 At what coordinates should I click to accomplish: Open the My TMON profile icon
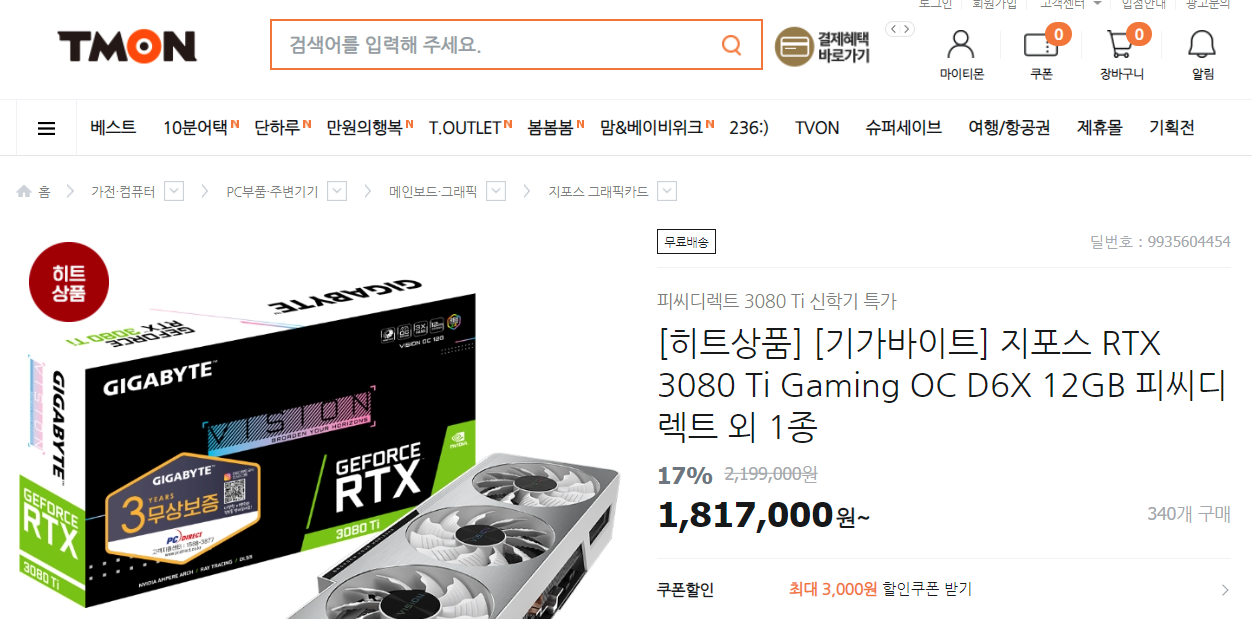(x=961, y=45)
